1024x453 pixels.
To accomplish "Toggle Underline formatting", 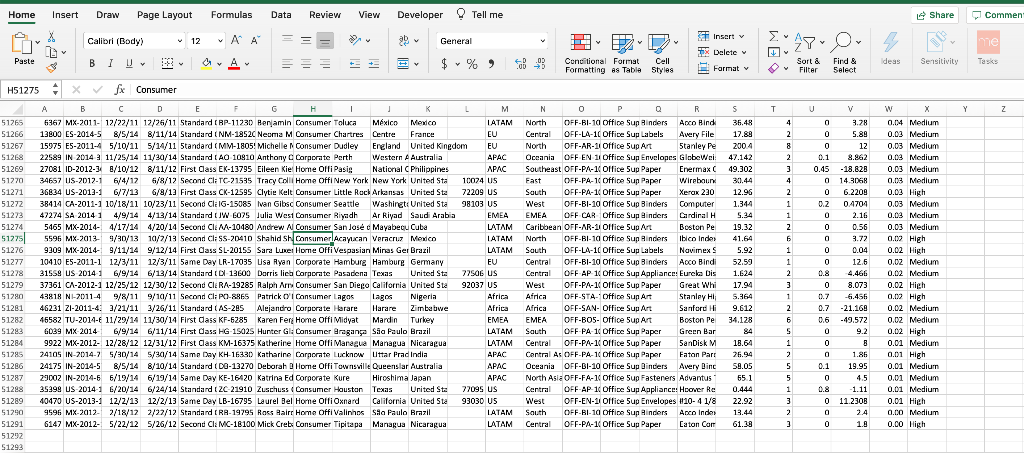I will click(x=129, y=63).
